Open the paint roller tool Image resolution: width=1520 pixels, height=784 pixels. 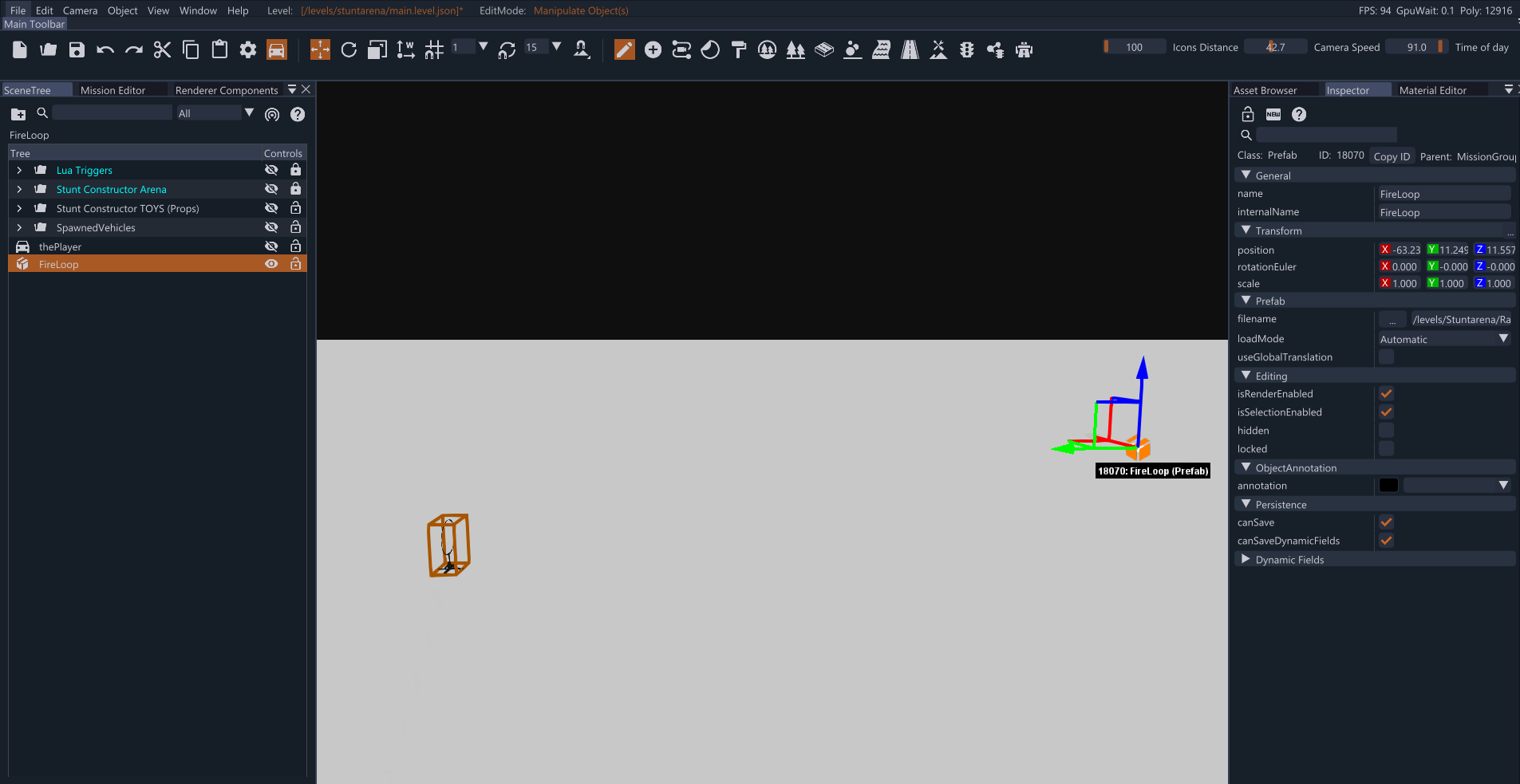click(x=739, y=49)
